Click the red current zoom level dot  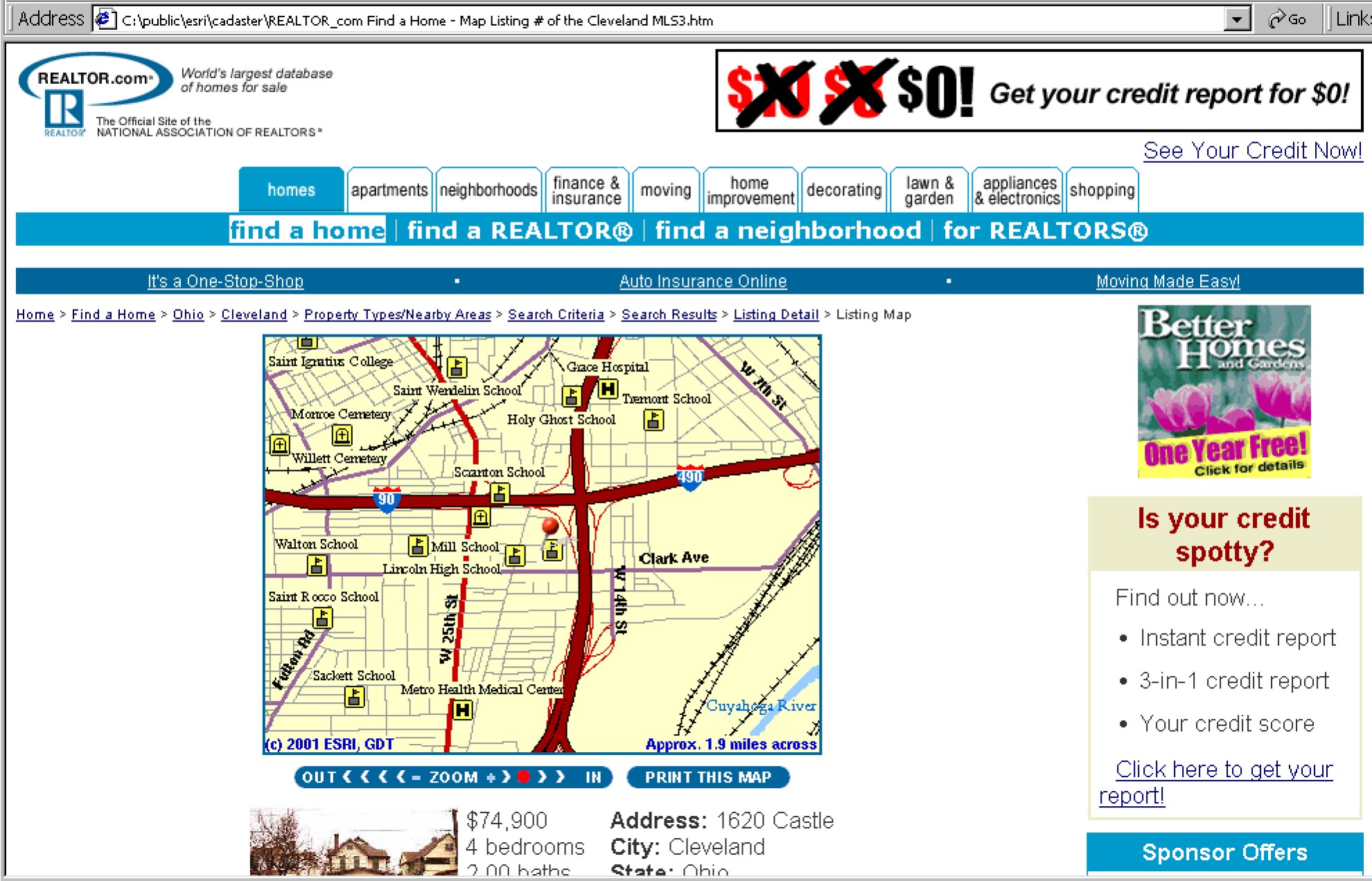(x=524, y=777)
